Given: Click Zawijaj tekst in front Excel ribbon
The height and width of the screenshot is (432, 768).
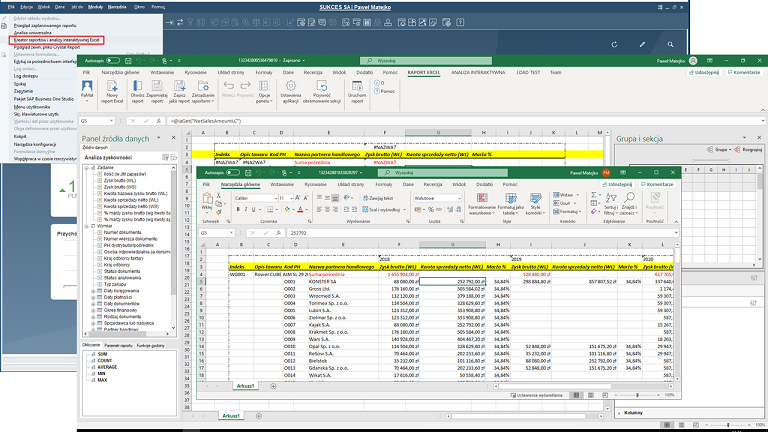Looking at the screenshot, I should click(x=378, y=198).
